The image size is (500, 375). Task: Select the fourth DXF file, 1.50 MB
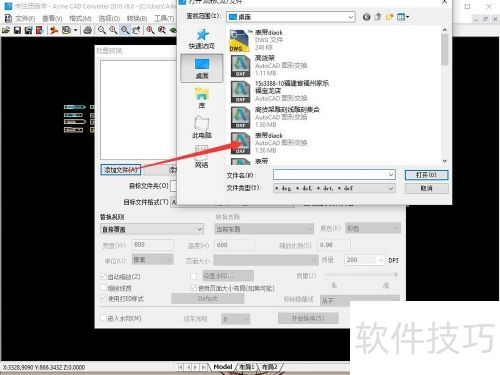click(x=240, y=117)
